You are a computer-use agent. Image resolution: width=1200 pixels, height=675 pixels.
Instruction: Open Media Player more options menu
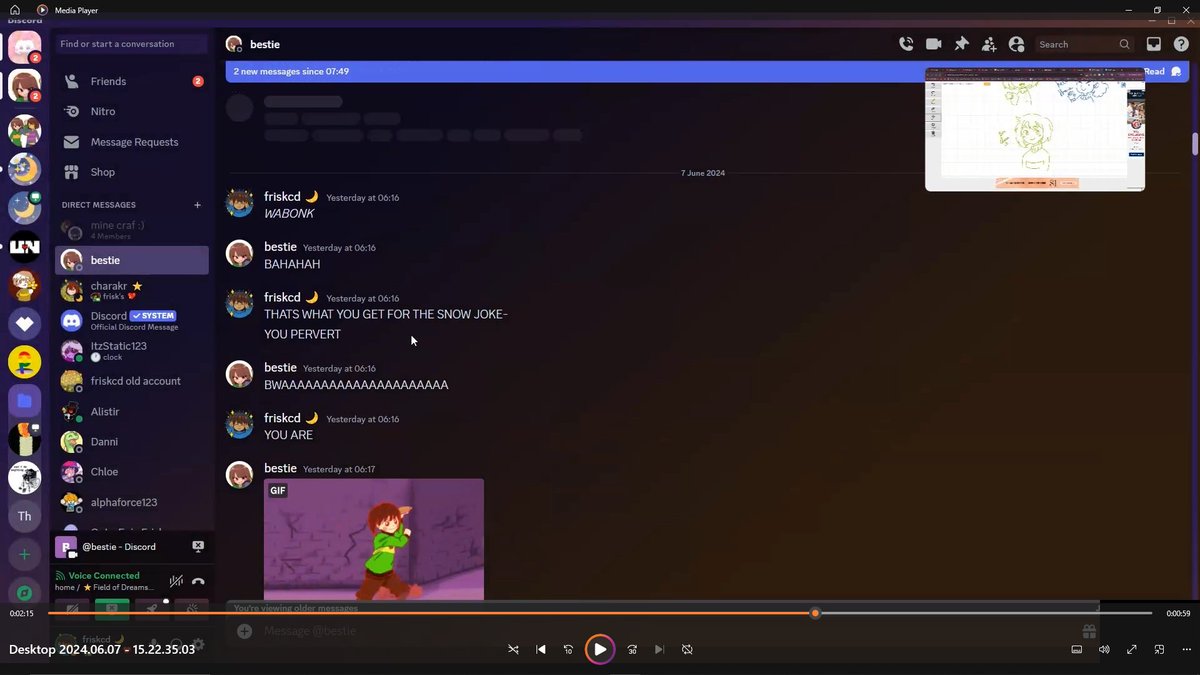coord(1186,649)
